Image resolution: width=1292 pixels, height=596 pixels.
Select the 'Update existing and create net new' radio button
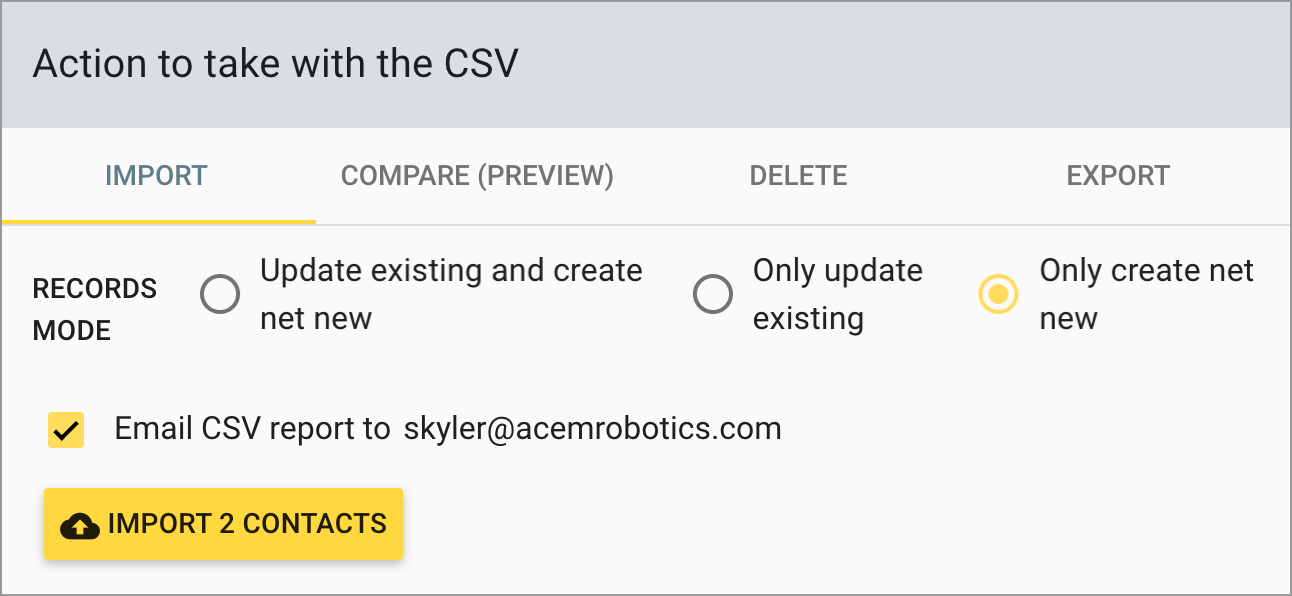220,295
